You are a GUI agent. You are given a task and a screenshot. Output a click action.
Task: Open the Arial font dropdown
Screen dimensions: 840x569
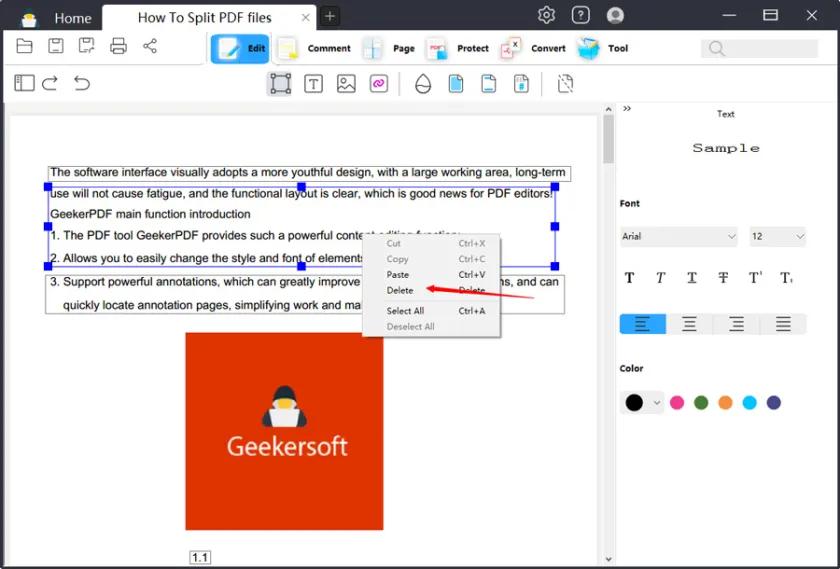pyautogui.click(x=678, y=236)
